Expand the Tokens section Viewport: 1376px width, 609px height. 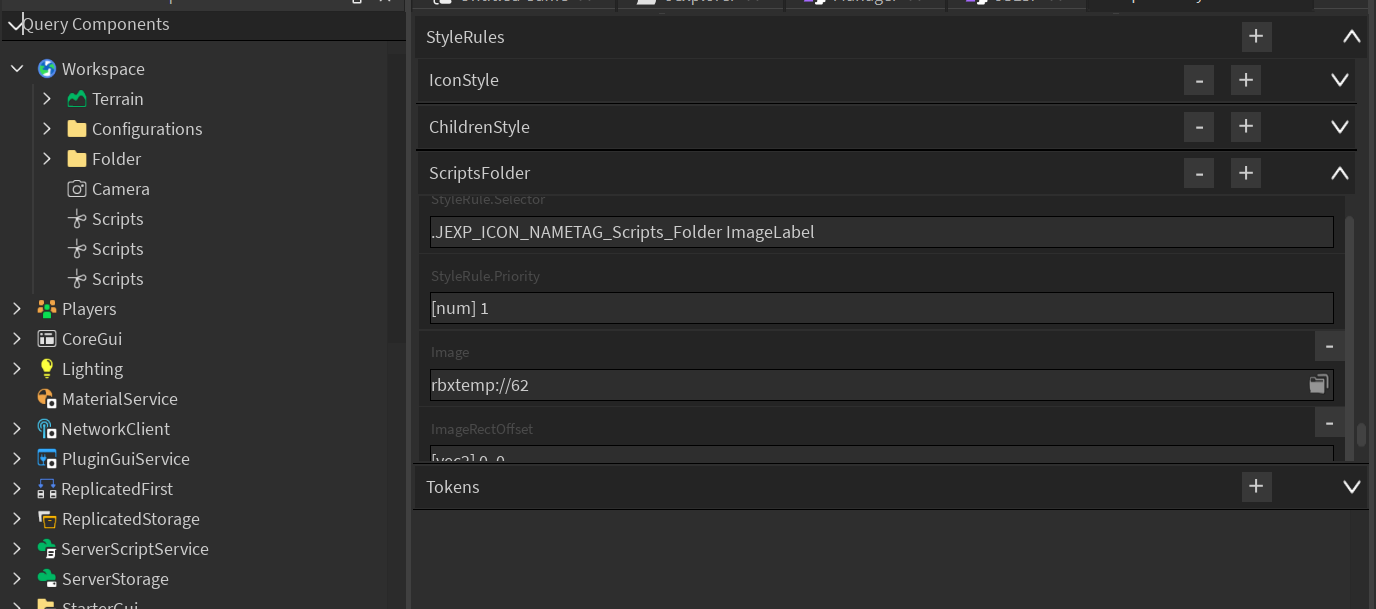[x=1352, y=487]
